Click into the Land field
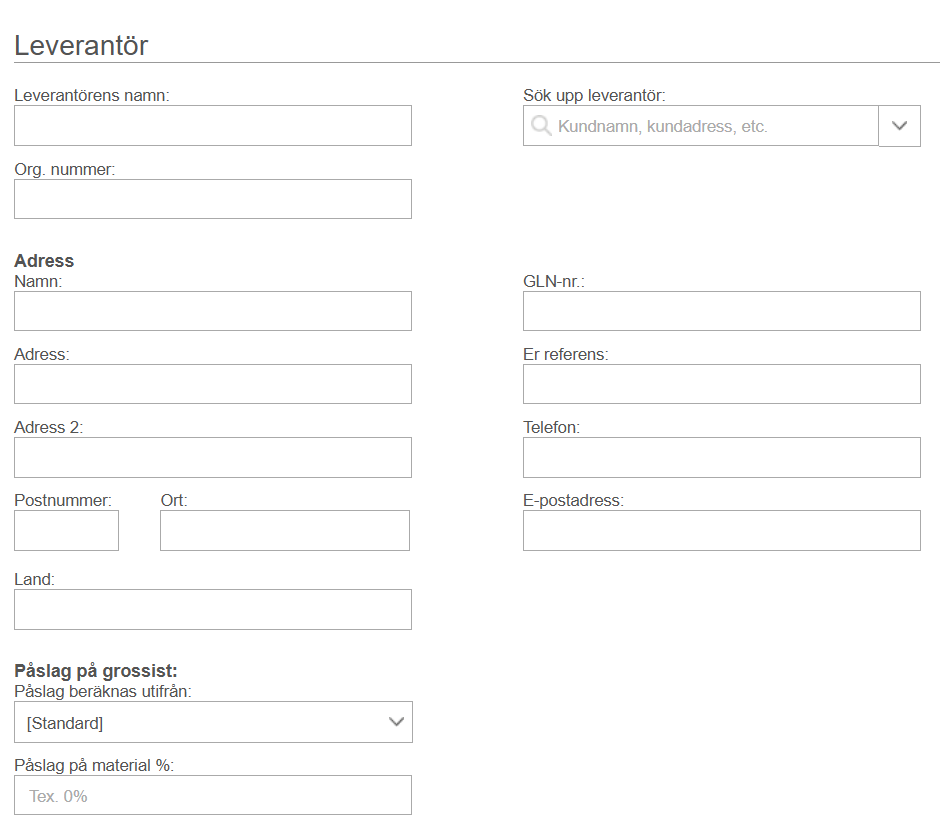Screen dimensions: 940x817 (213, 609)
